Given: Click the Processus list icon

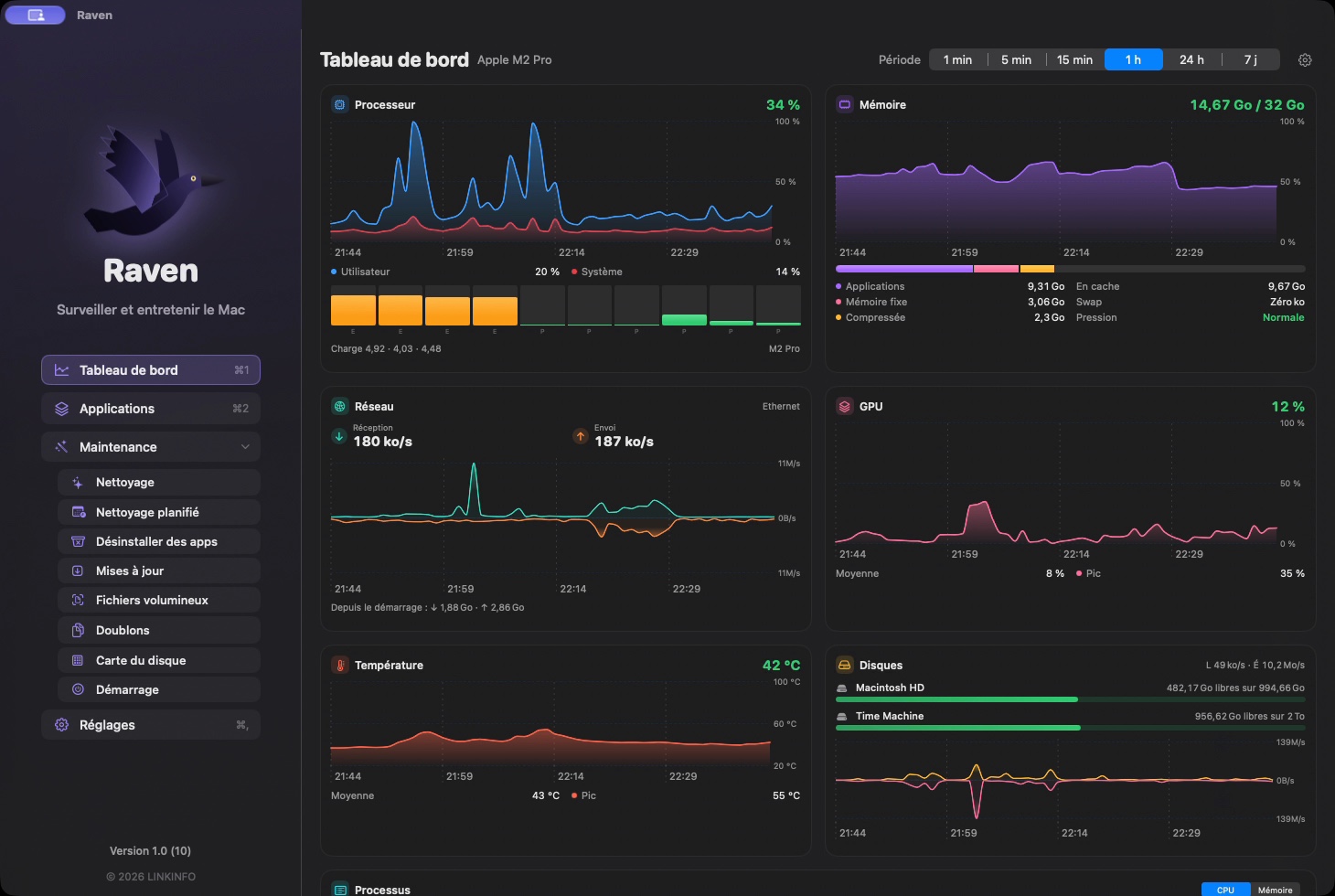Looking at the screenshot, I should point(340,890).
